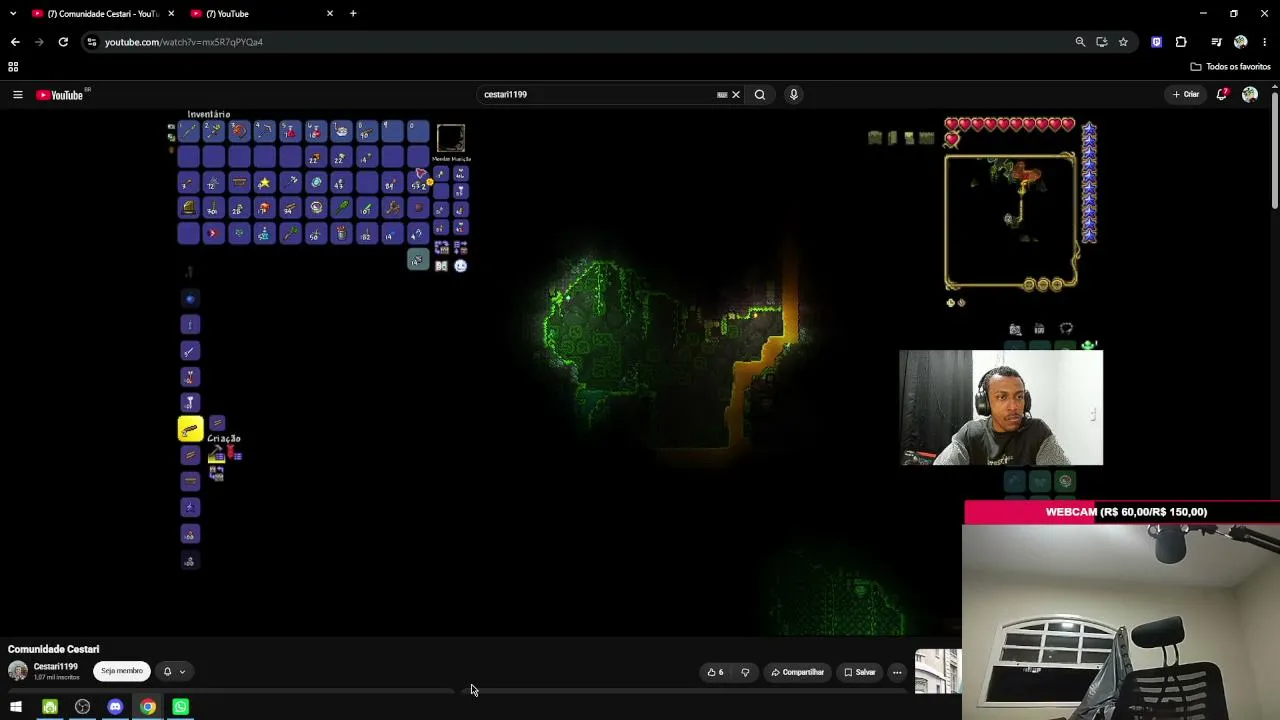Click the Seja membro button
The height and width of the screenshot is (720, 1280).
pos(122,671)
